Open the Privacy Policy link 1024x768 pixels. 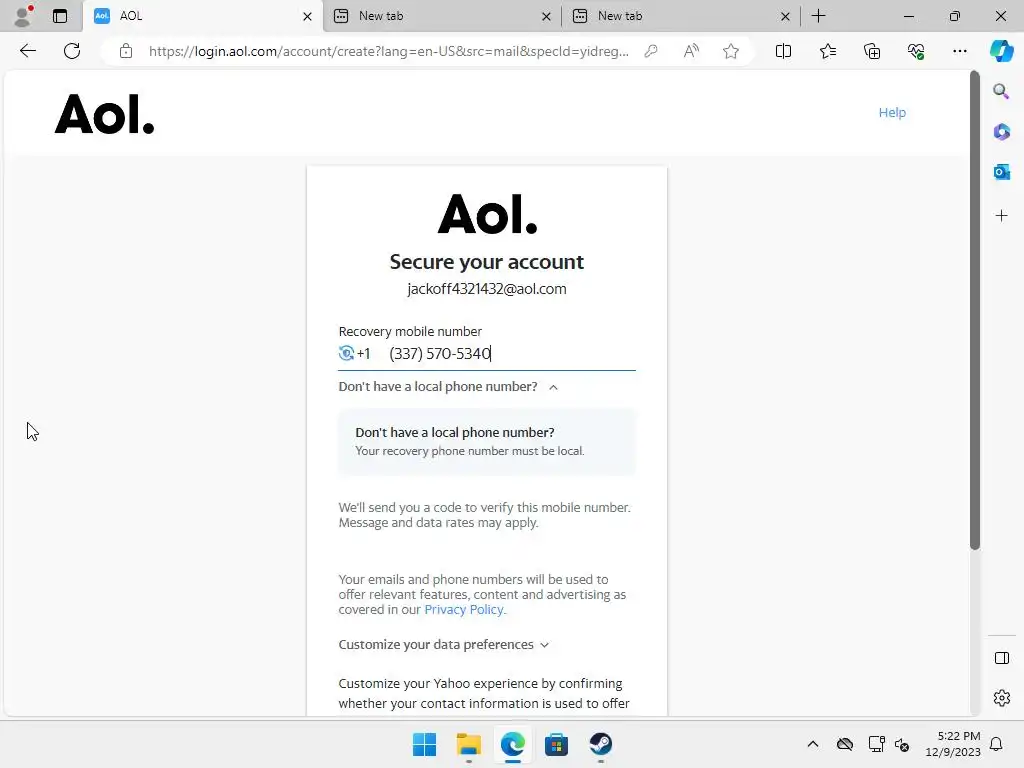coord(464,609)
